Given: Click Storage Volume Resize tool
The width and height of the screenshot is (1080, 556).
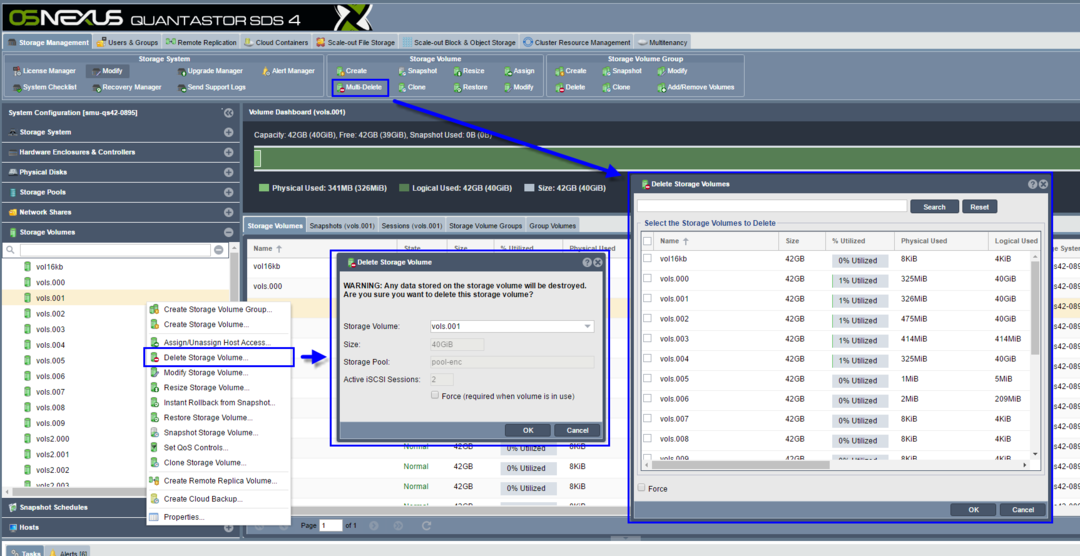Looking at the screenshot, I should coord(468,71).
